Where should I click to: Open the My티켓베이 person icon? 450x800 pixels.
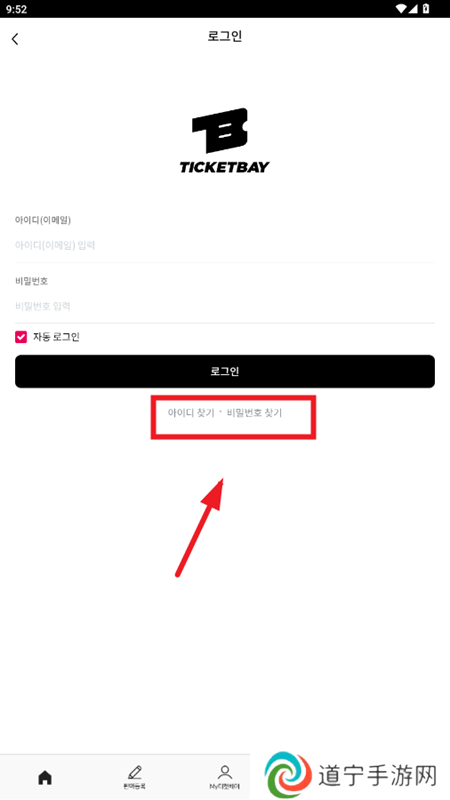[x=224, y=772]
